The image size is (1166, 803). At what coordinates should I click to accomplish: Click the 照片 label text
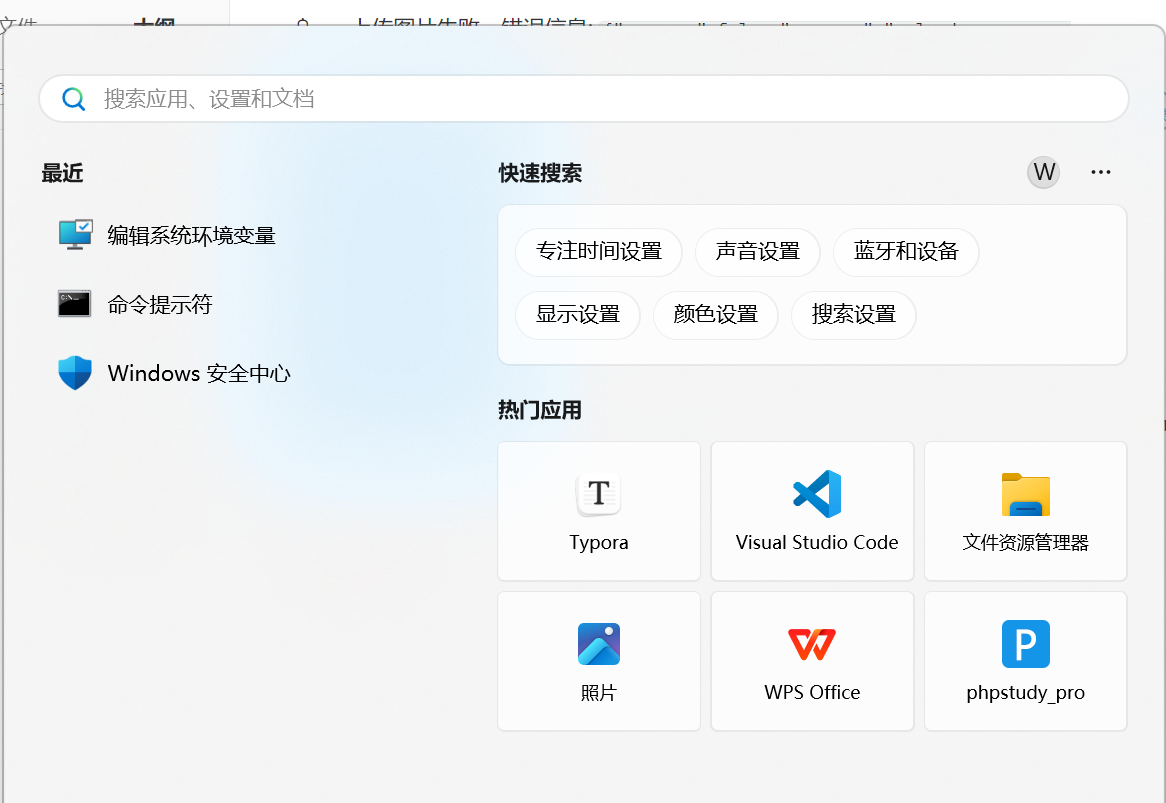coord(599,693)
